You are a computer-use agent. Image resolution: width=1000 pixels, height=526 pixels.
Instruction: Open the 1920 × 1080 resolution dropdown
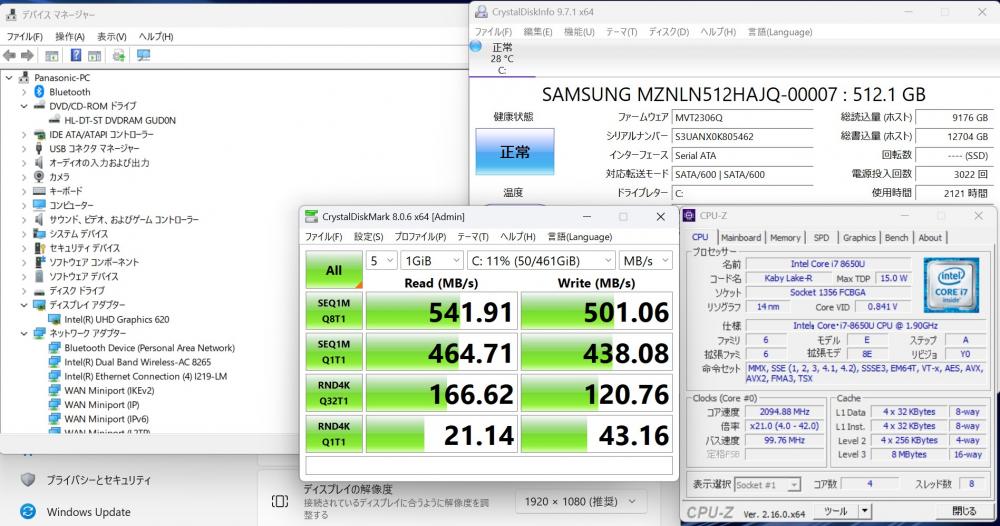(x=580, y=502)
